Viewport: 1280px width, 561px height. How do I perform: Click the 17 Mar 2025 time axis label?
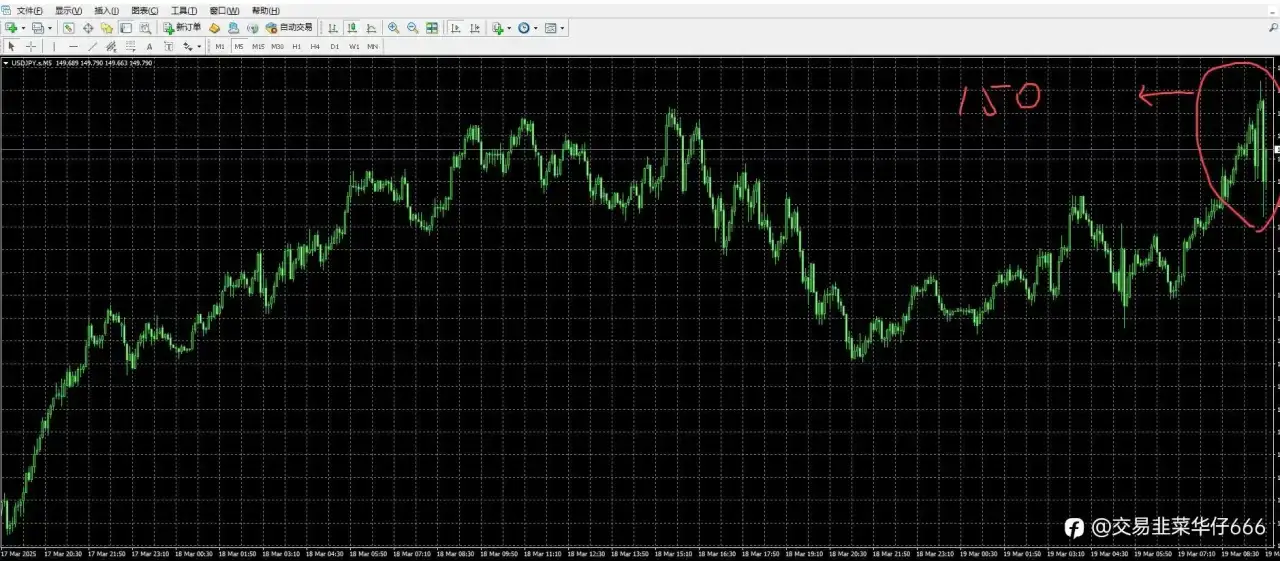18,553
